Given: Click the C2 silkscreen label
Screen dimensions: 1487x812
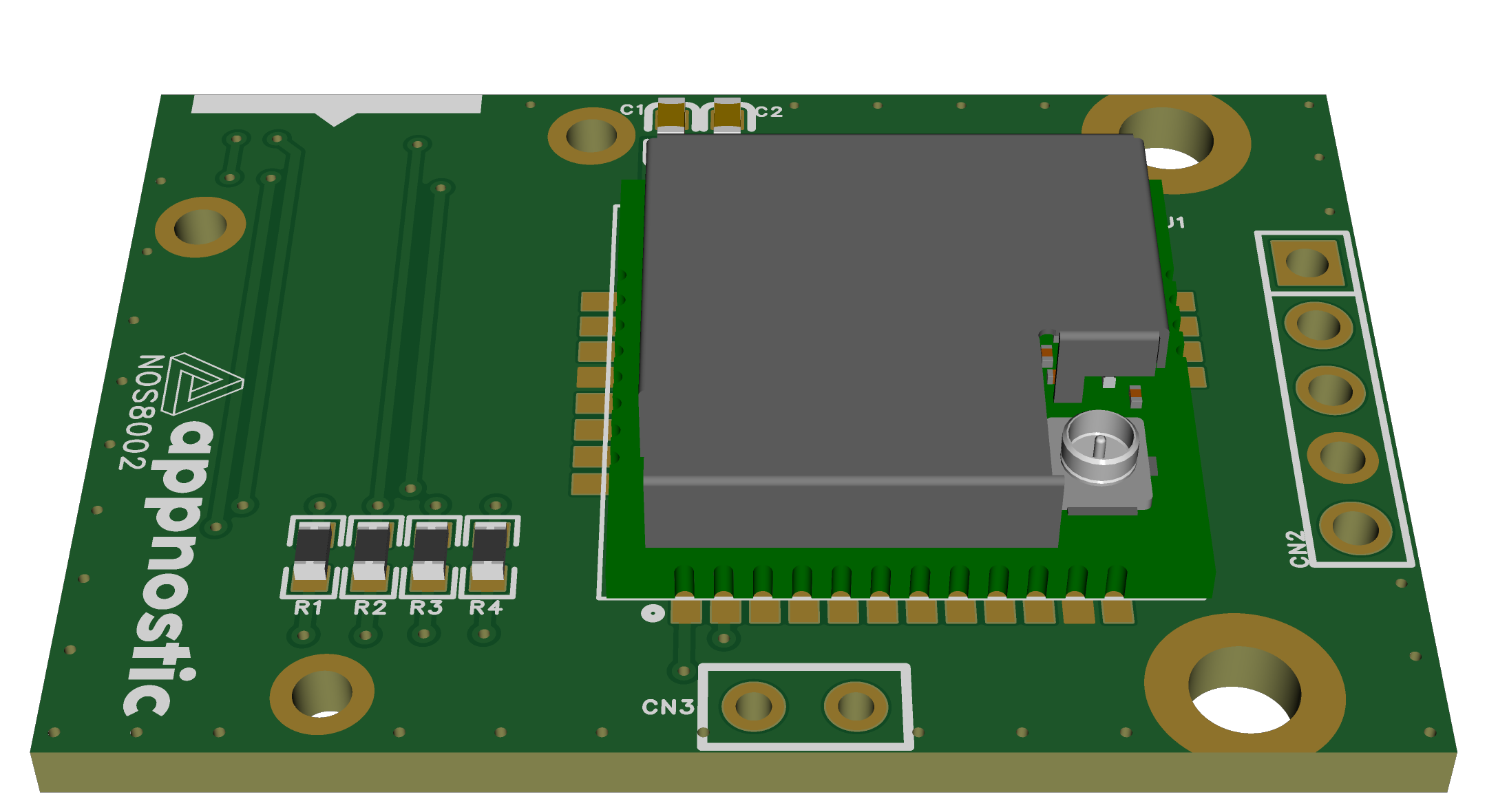Looking at the screenshot, I should point(769,111).
